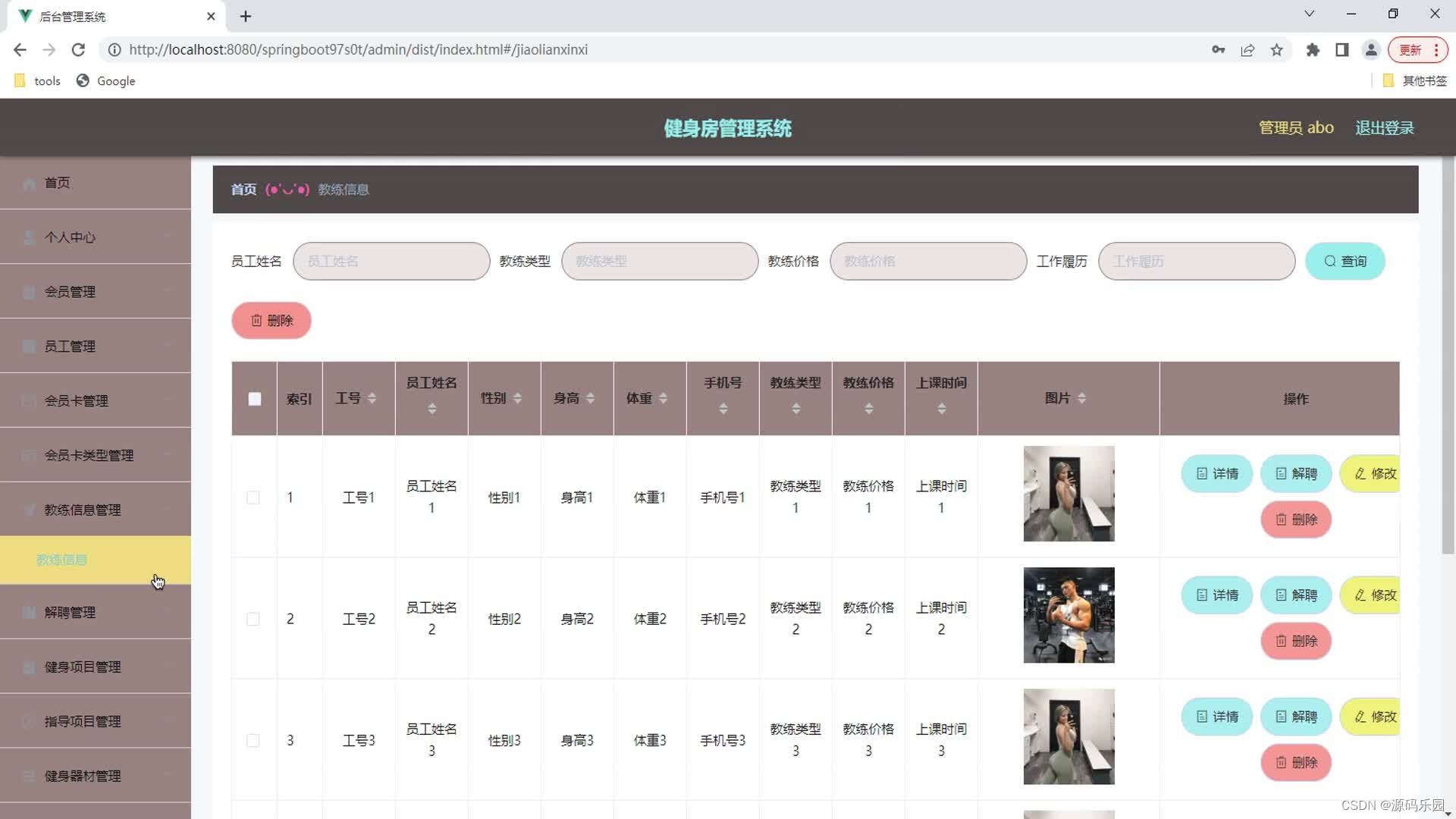Check the checkbox for row 索引 1
The width and height of the screenshot is (1456, 819).
pos(253,497)
